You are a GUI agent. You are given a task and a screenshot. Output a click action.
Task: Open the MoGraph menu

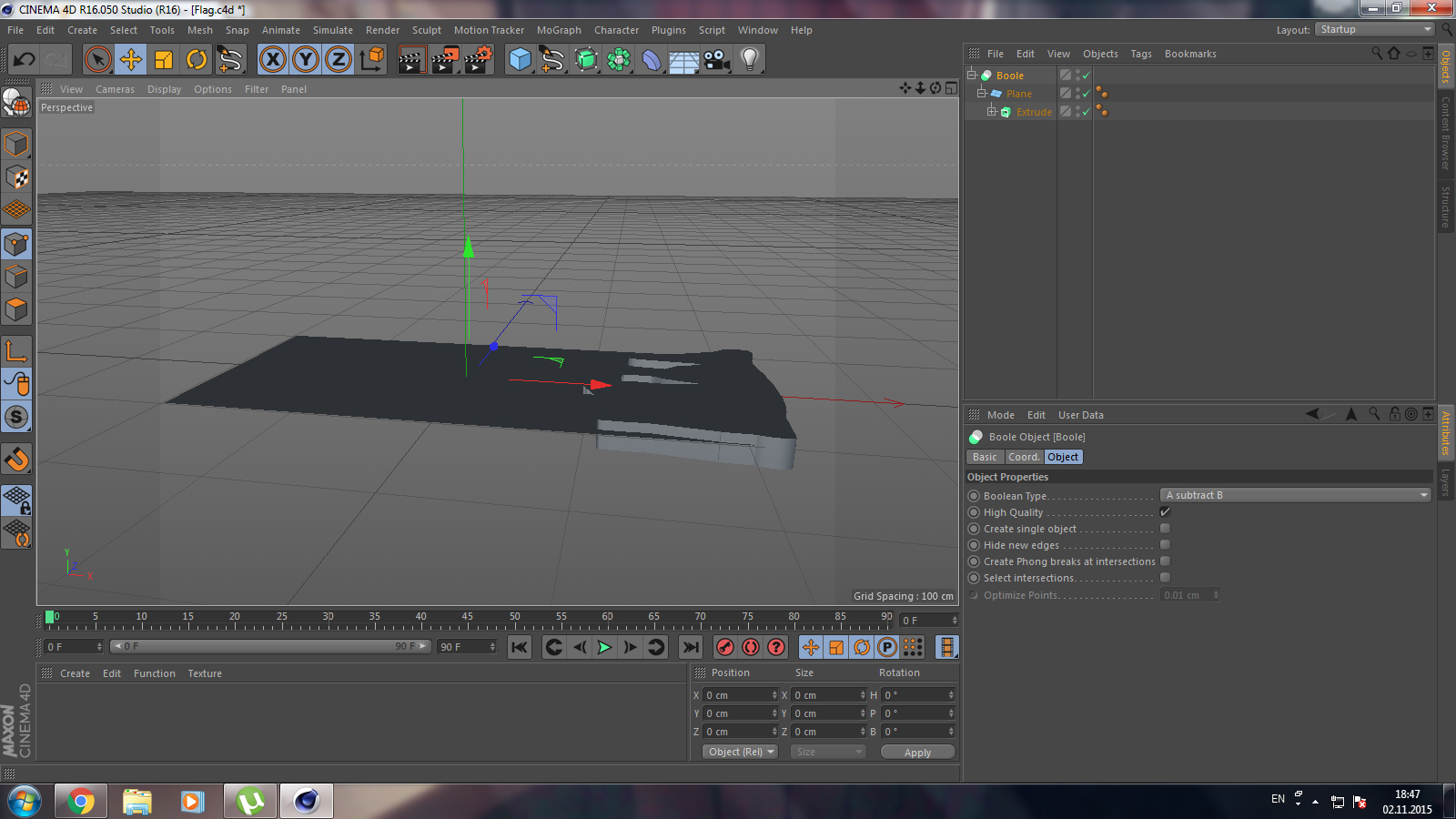[559, 30]
